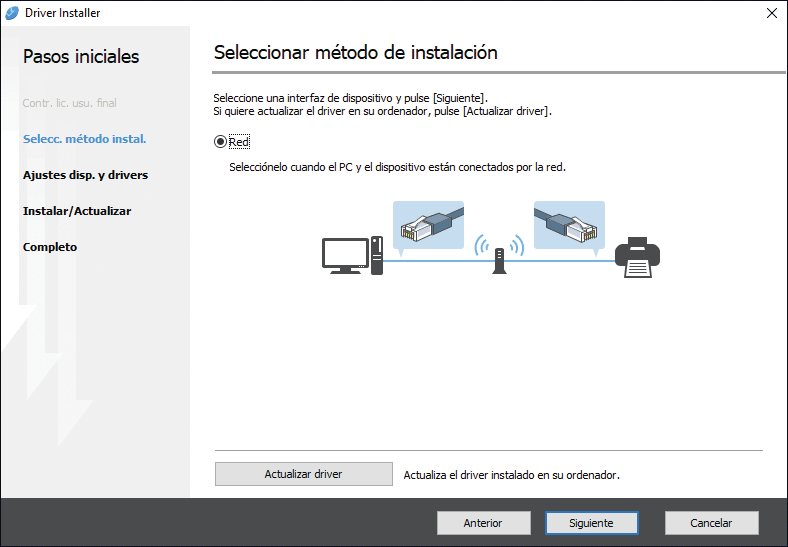Click the Driver Installer title bar icon
Viewport: 788px width, 547px height.
pos(12,13)
